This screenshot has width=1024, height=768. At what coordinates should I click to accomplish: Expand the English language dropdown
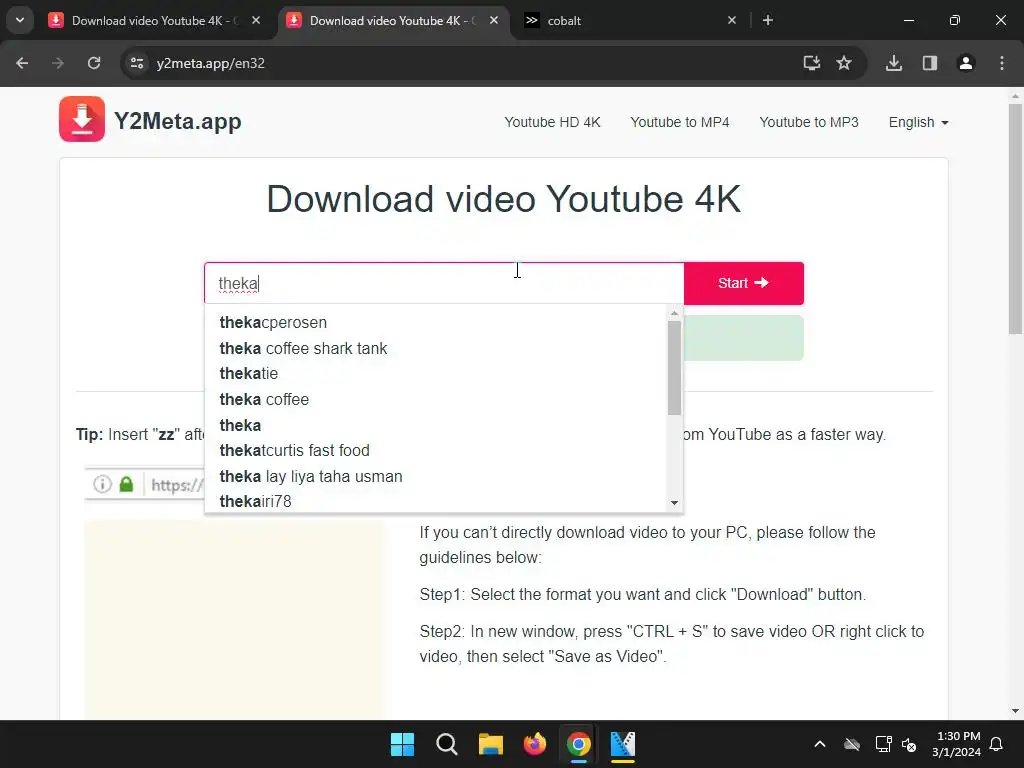[x=918, y=122]
